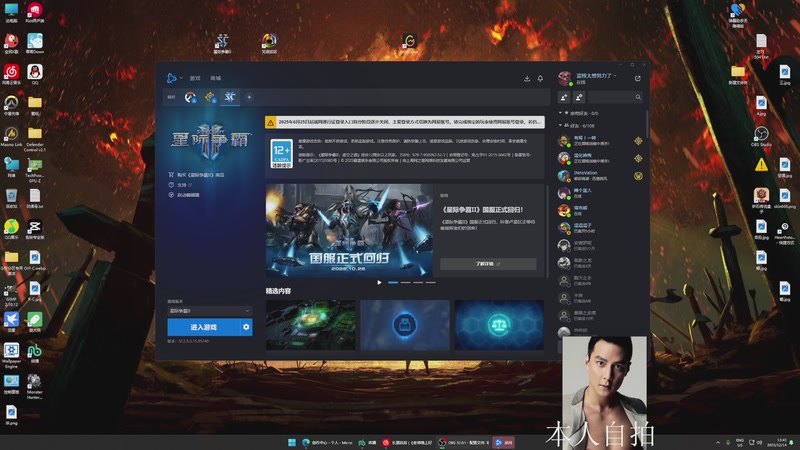Select friend INnoVation in the list
Image resolution: width=800 pixels, height=450 pixels.
click(x=601, y=176)
